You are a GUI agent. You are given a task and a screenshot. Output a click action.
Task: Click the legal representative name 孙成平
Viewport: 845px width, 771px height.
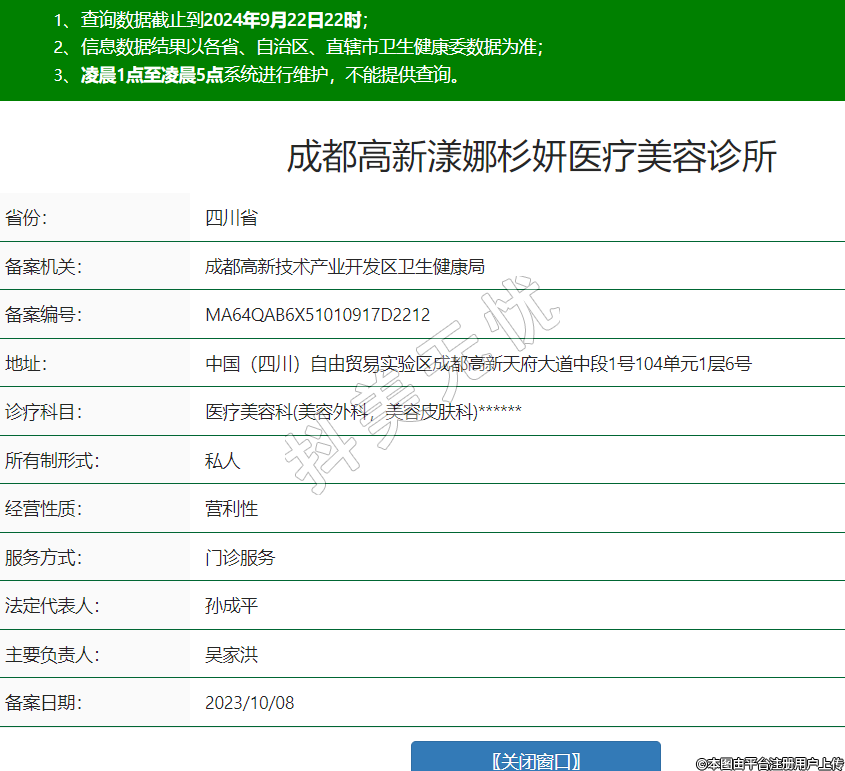tap(231, 606)
